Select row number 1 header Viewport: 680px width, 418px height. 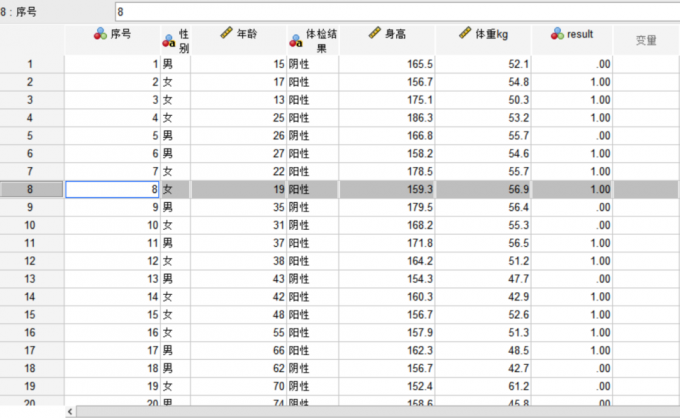(x=31, y=65)
